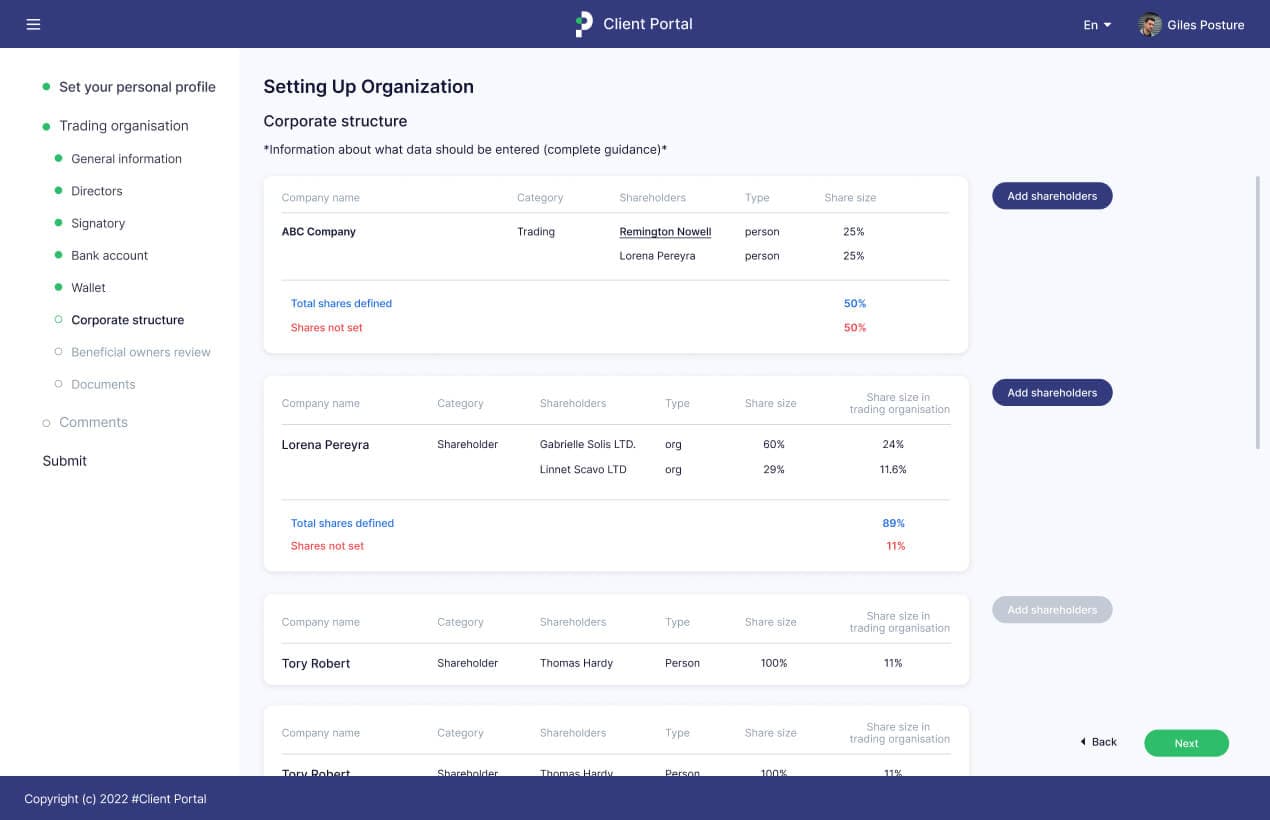Open Beneficial owners review step
Image resolution: width=1270 pixels, height=820 pixels.
click(140, 352)
